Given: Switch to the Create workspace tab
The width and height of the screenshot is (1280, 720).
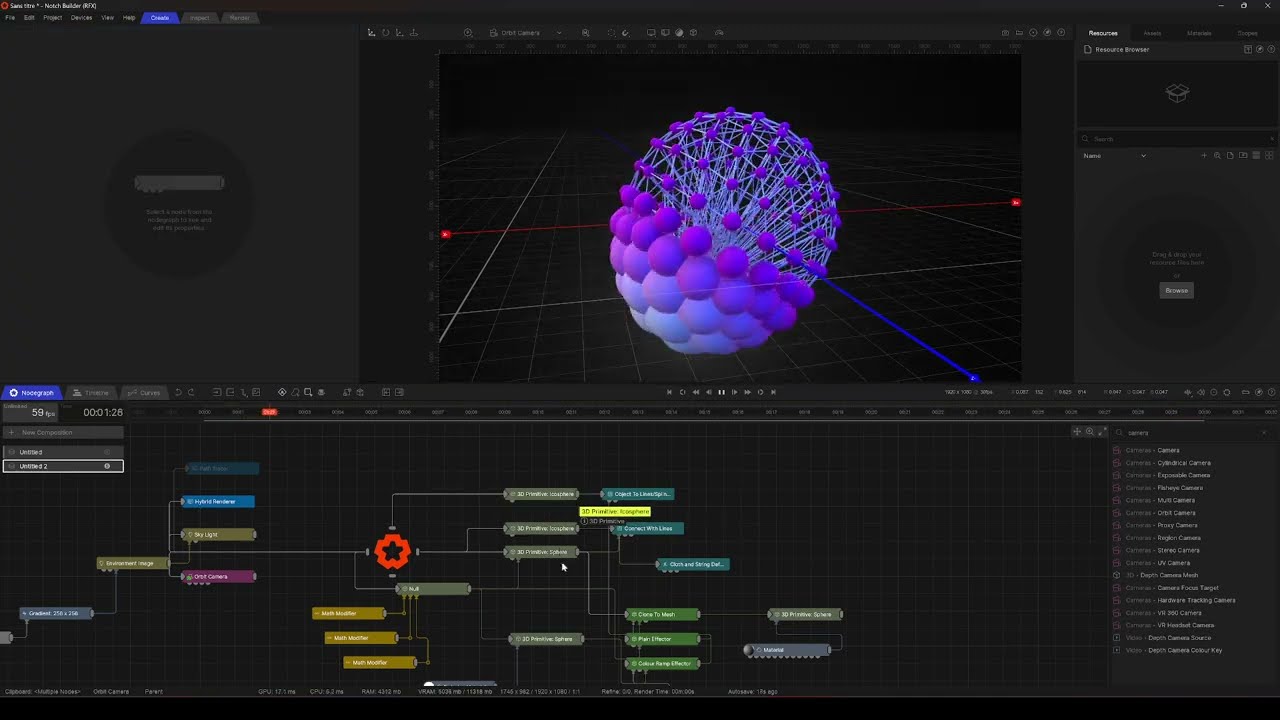Looking at the screenshot, I should tap(160, 18).
